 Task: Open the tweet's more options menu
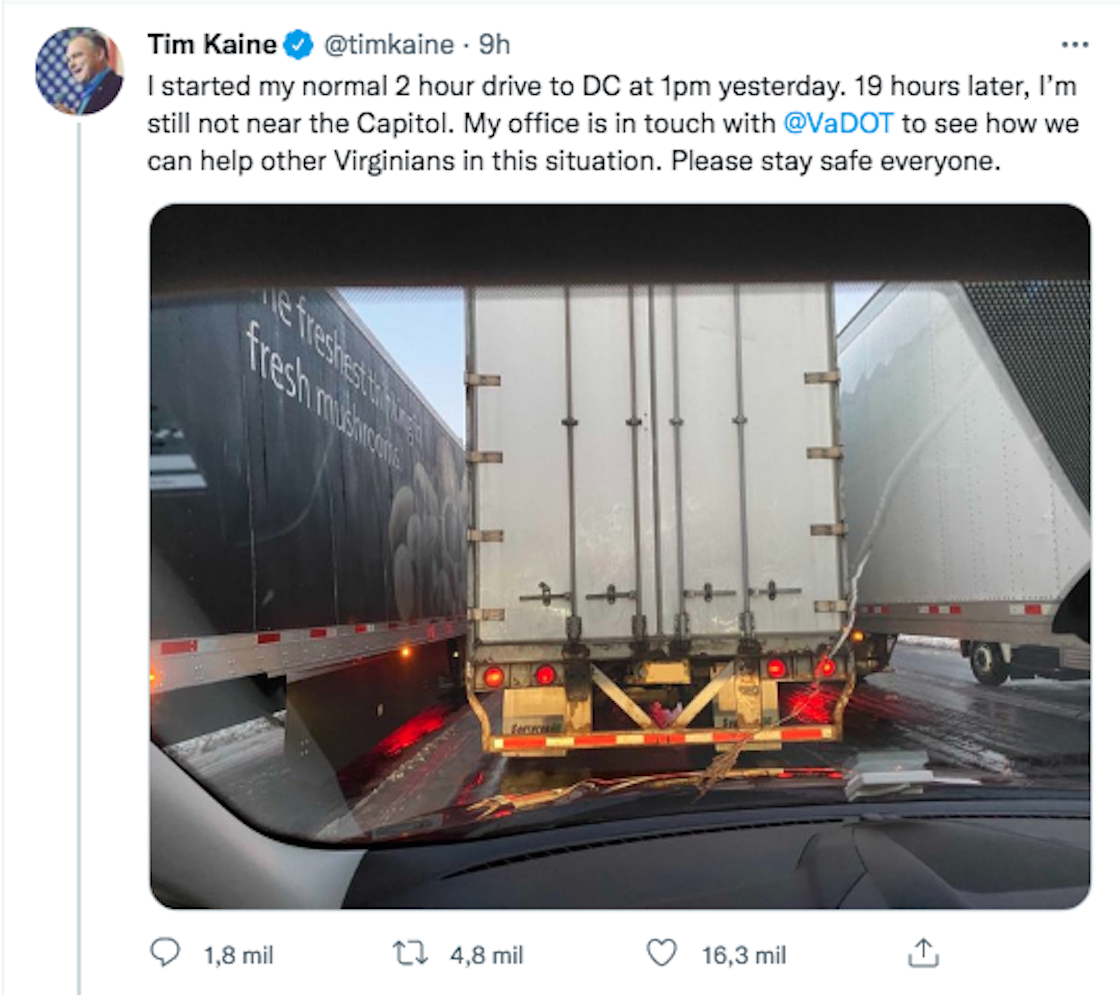pos(1074,45)
